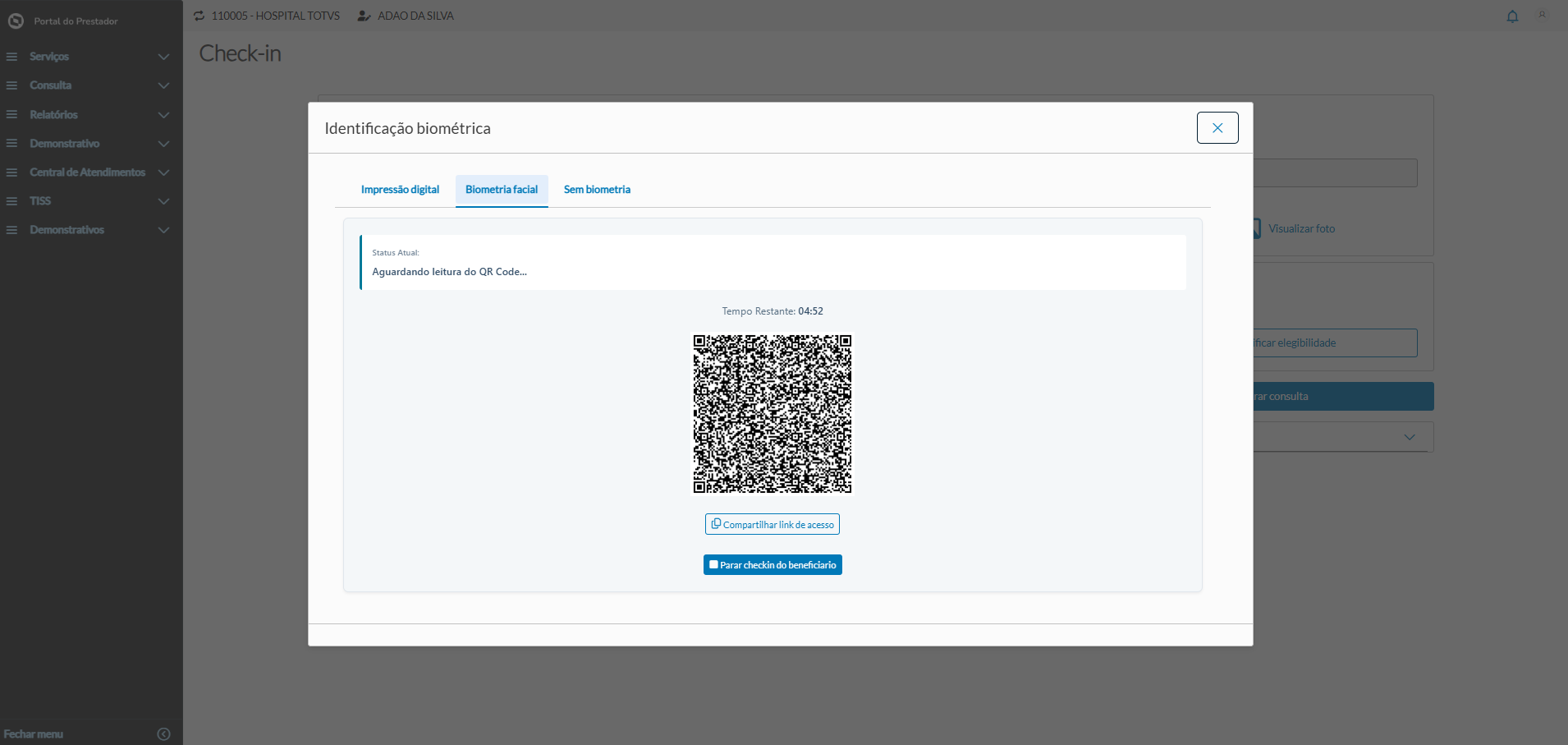
Task: Click the Serviços hamburger icon
Action: pyautogui.click(x=11, y=57)
